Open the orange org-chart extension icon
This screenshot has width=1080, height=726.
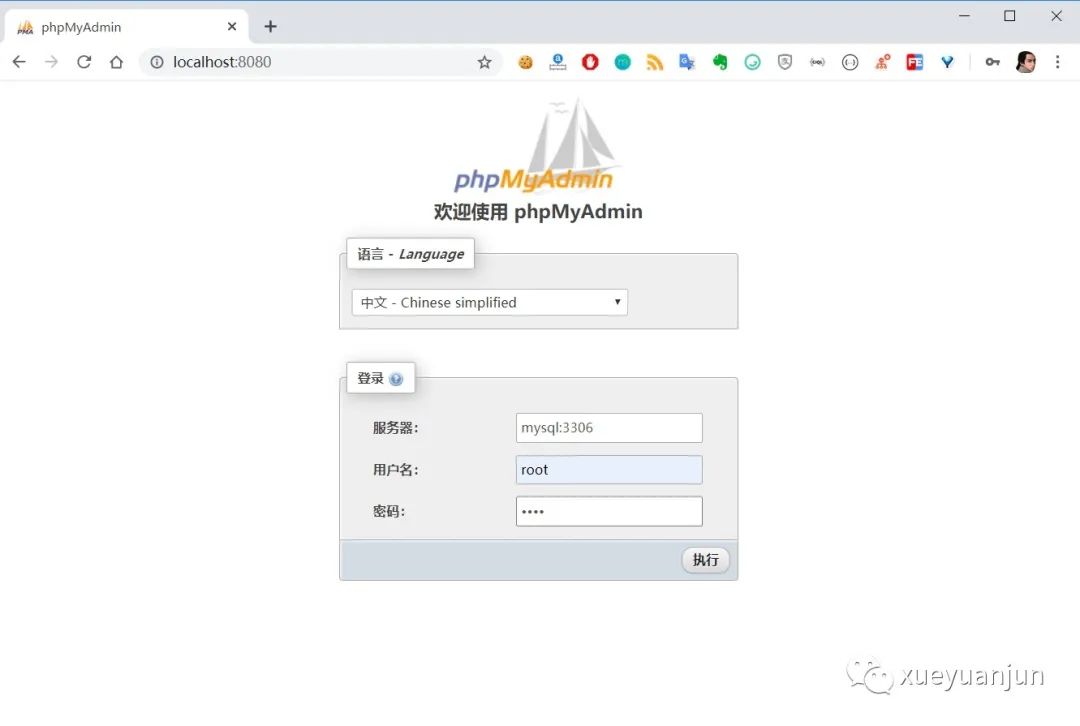(882, 62)
